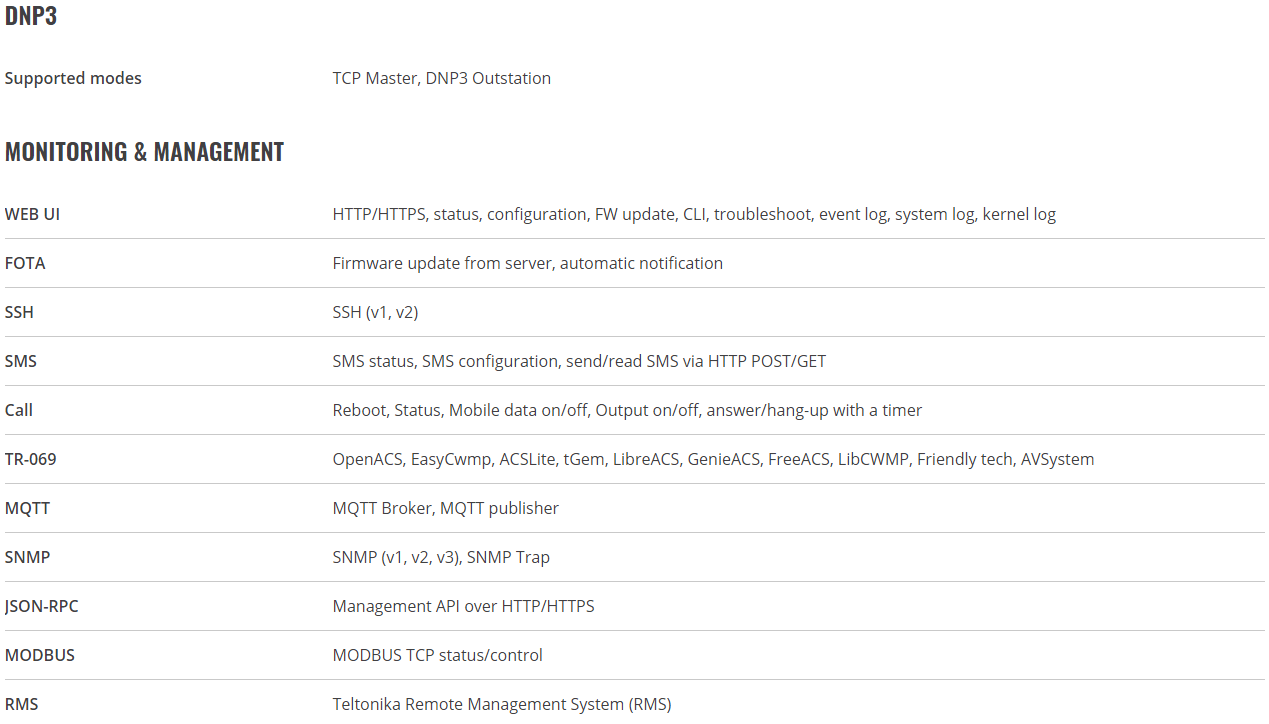Click the Teltonika Remote Management System text
Screen dimensions: 1269x724
502,704
